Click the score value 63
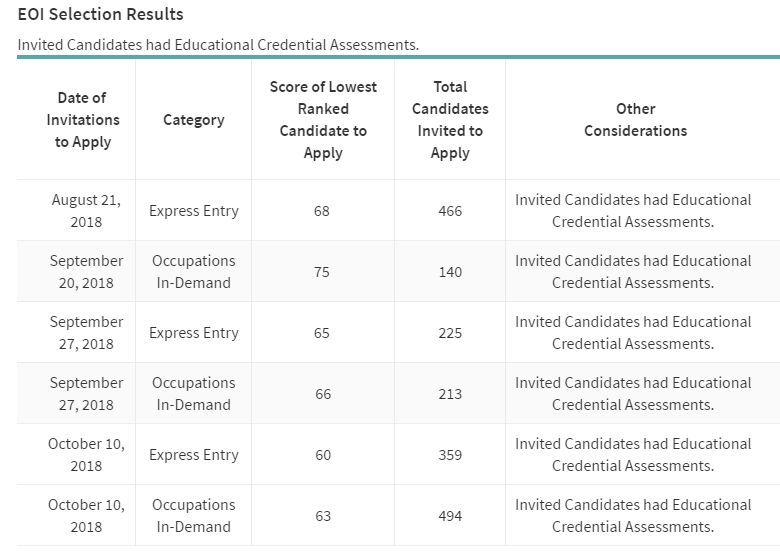Viewport: 780px width, 551px height. point(322,516)
